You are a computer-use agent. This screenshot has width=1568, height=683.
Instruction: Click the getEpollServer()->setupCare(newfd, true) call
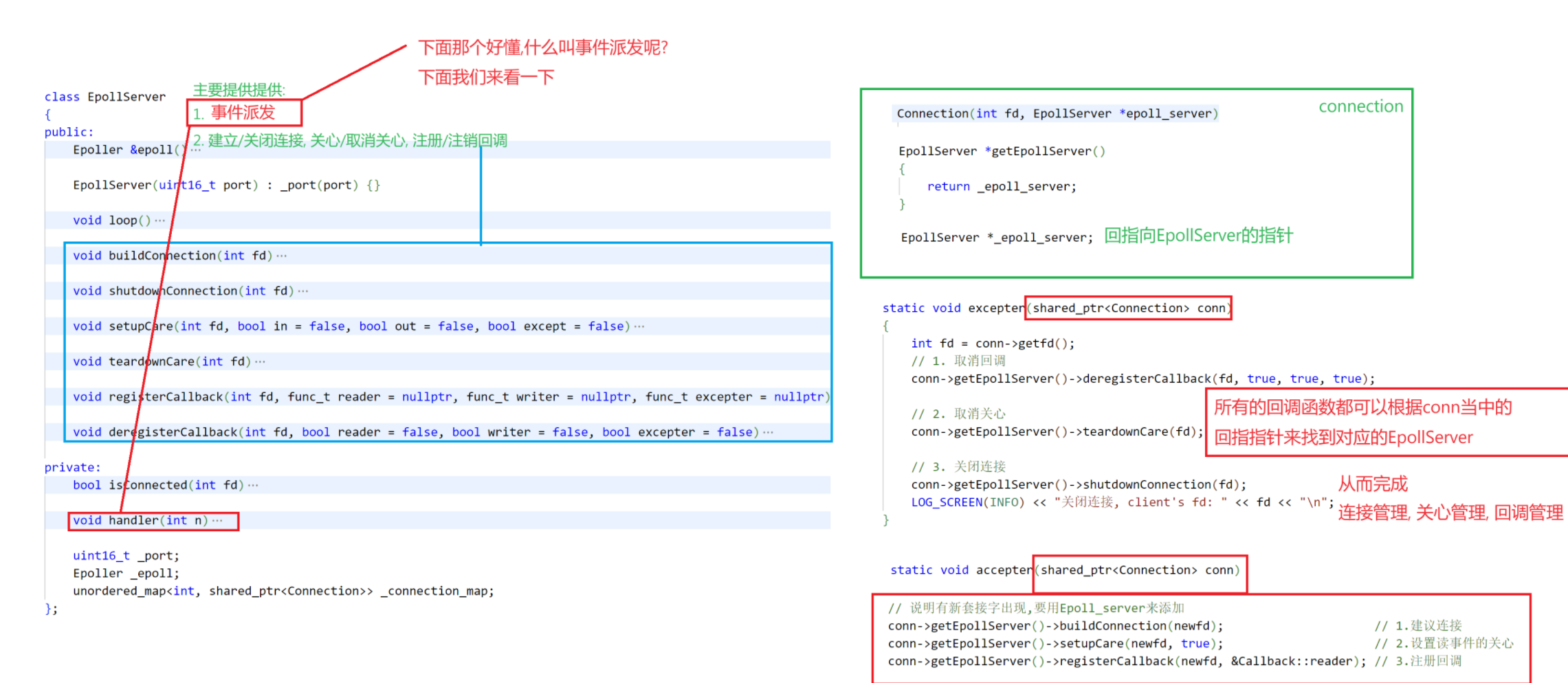[1055, 644]
